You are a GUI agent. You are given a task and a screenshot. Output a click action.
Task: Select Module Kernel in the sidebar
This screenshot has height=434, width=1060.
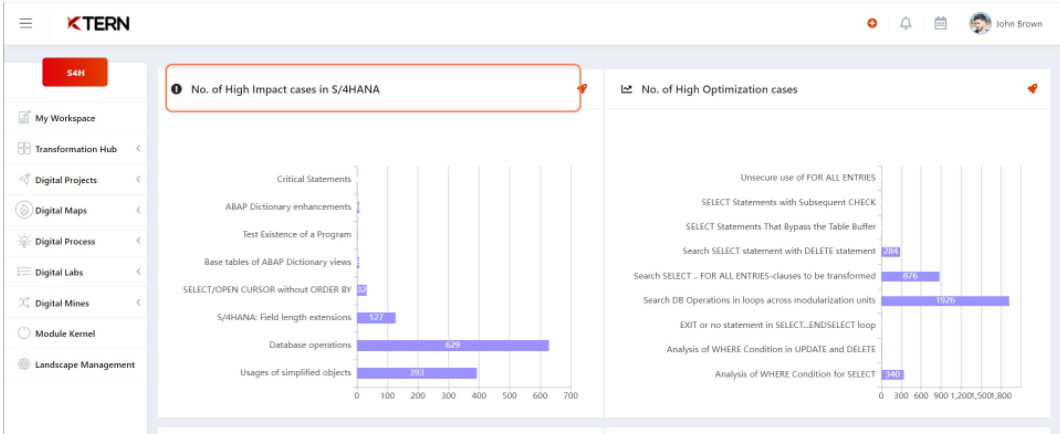[65, 334]
